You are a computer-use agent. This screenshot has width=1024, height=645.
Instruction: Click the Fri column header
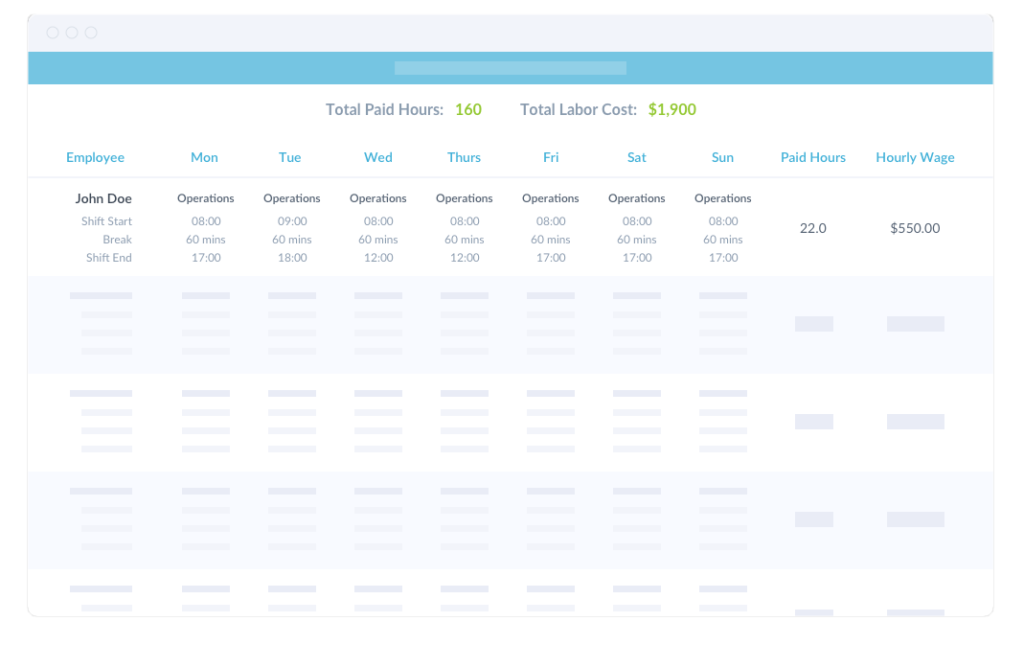click(550, 157)
